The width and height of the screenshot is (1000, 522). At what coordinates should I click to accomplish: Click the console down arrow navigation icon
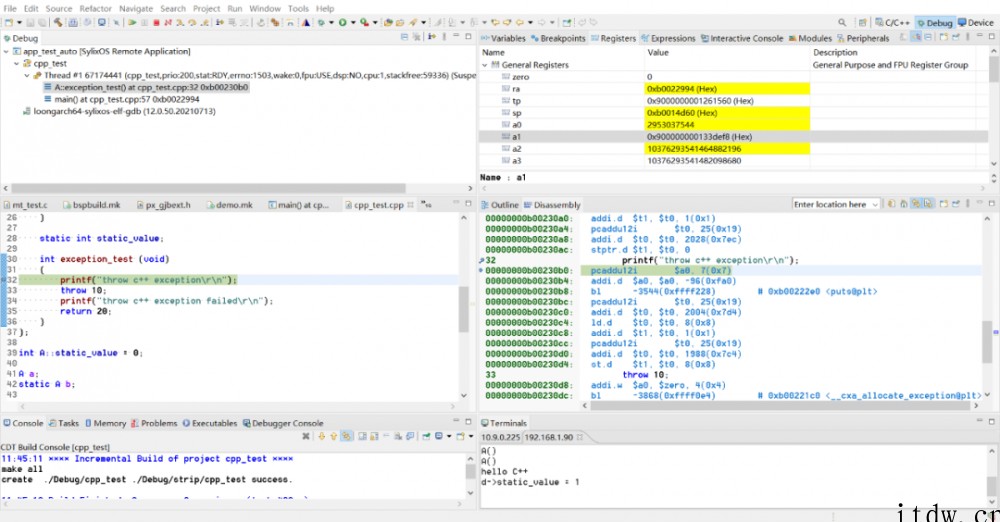pos(321,436)
